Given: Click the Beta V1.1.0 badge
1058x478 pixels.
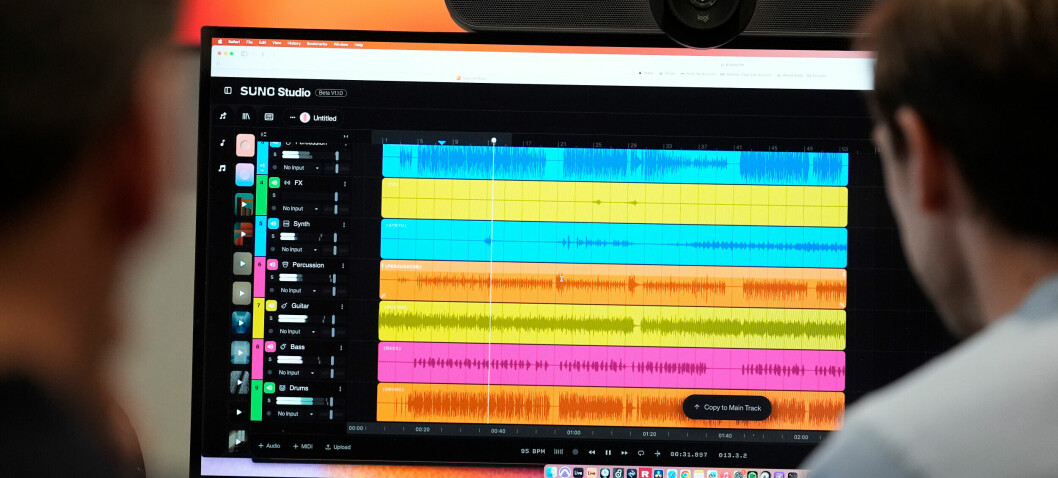Looking at the screenshot, I should [x=331, y=92].
